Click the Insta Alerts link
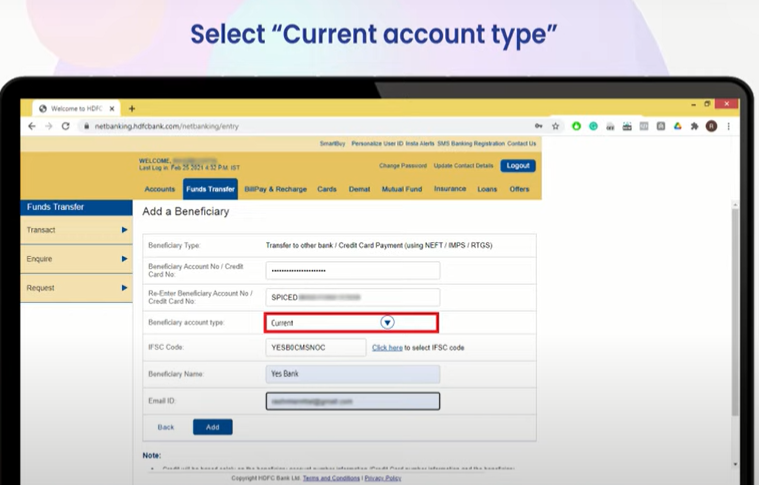The height and width of the screenshot is (485, 759). [x=420, y=144]
